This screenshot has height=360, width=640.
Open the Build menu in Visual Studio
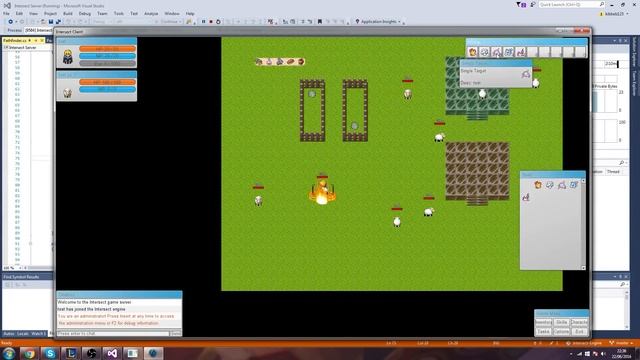pos(68,13)
